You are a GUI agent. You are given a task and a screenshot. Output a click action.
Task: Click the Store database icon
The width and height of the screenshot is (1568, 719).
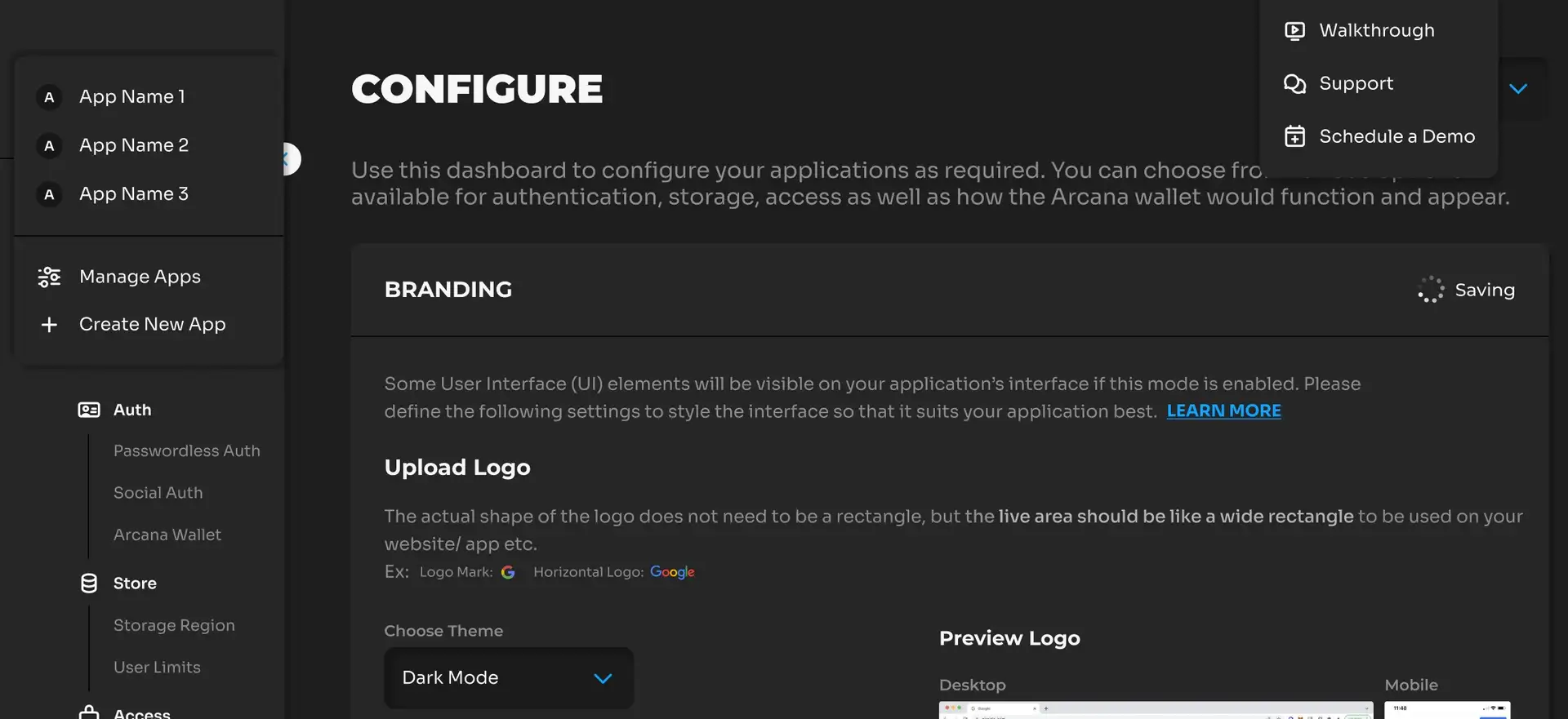point(89,584)
